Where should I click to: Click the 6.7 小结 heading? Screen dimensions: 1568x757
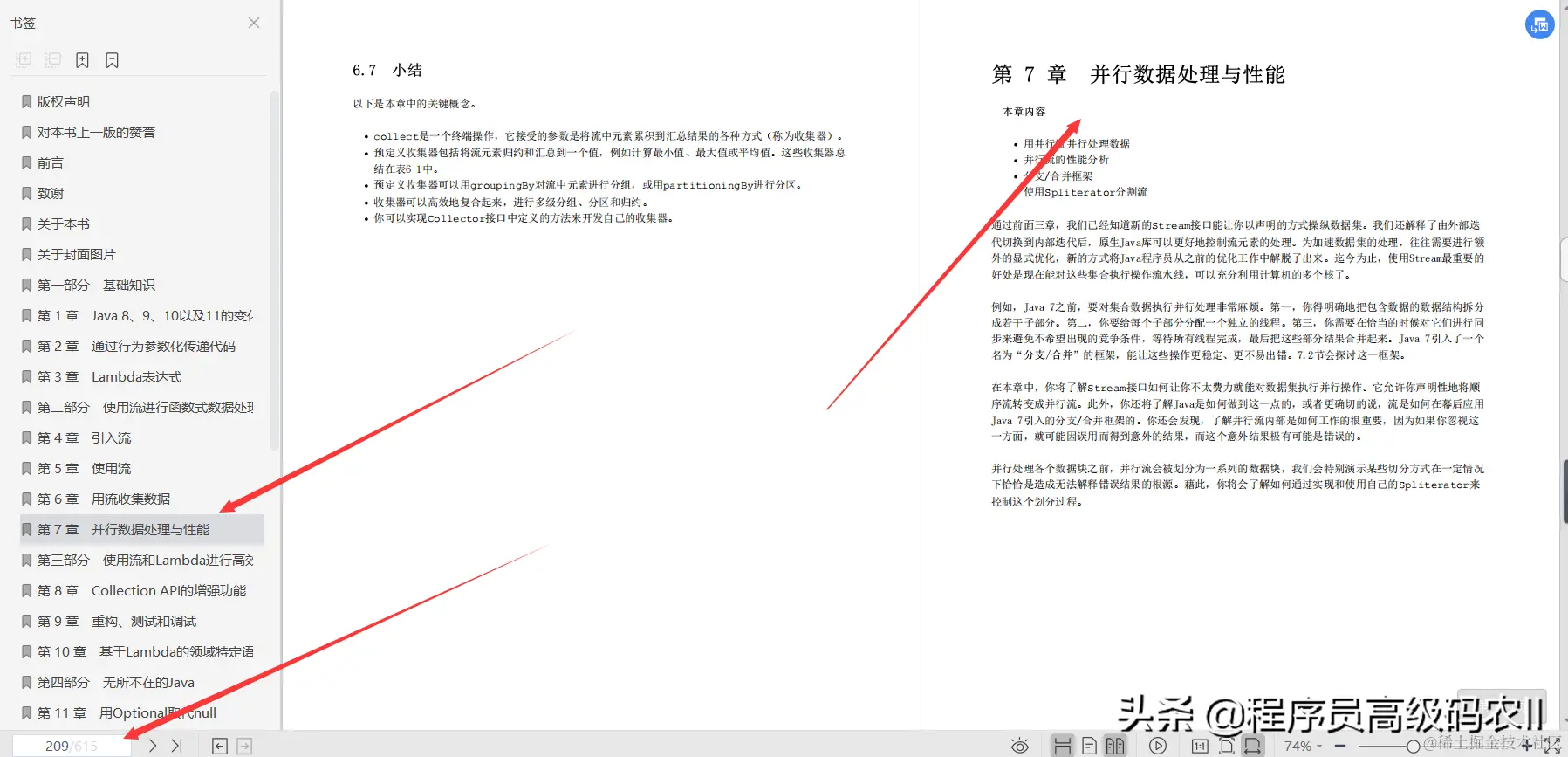click(387, 70)
